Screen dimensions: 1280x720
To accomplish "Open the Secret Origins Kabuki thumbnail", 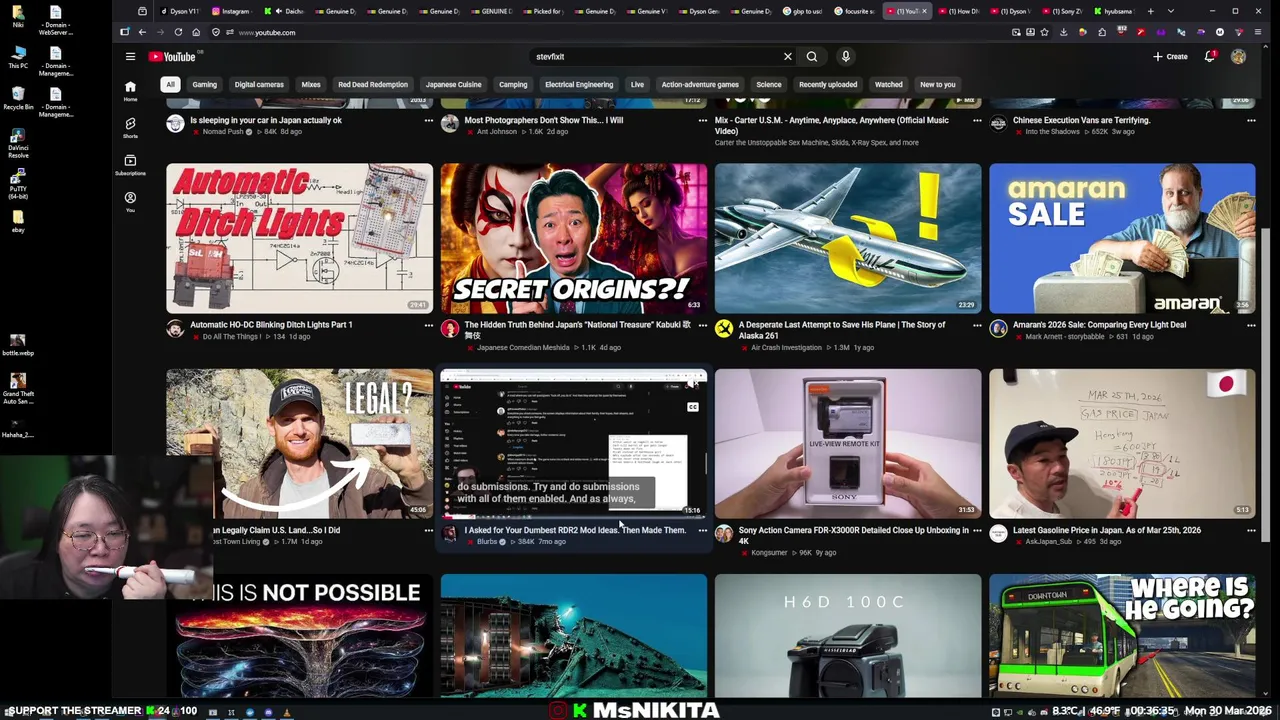I will point(573,238).
